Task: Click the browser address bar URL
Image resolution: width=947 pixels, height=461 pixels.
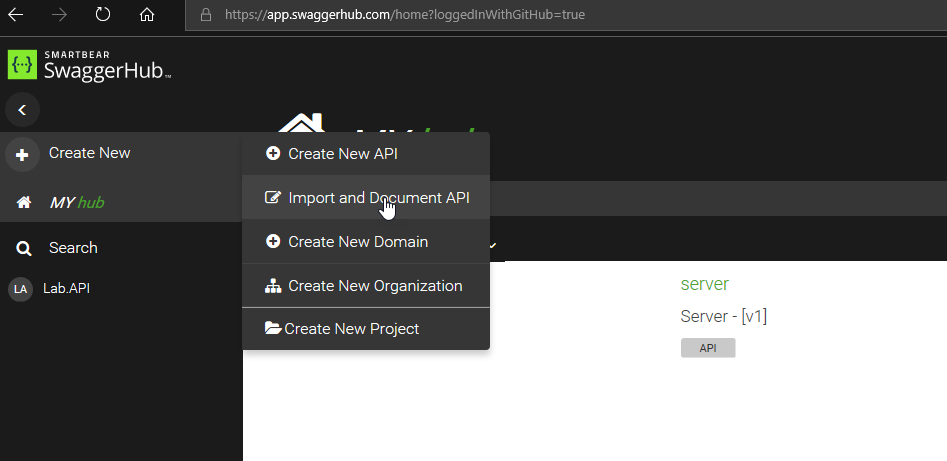Action: (x=405, y=15)
